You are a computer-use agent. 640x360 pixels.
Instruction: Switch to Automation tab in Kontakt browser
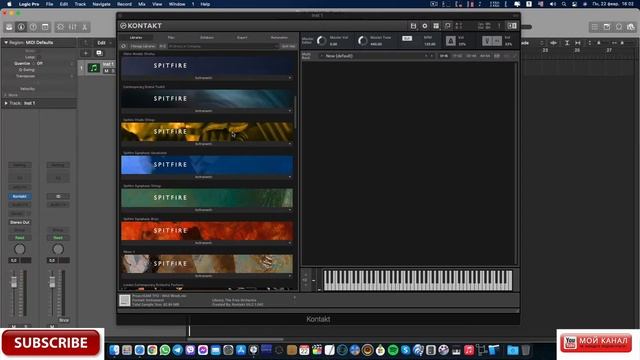tap(279, 38)
